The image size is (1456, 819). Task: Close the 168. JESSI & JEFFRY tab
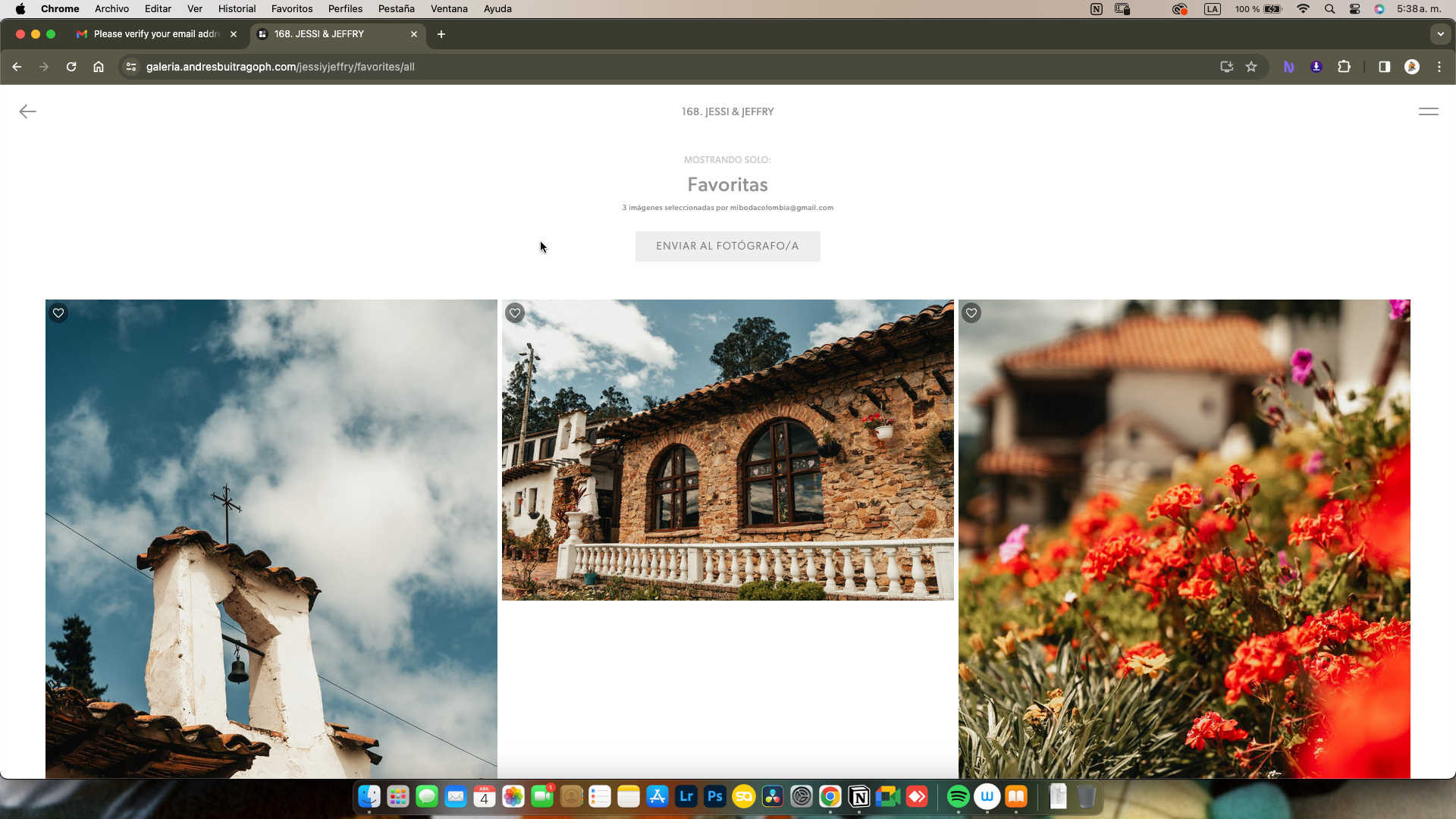point(414,34)
